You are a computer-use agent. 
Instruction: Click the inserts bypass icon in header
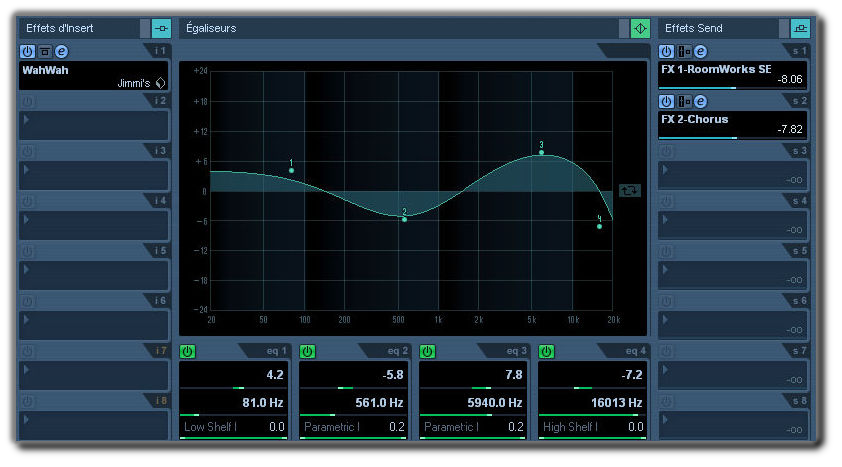pos(161,28)
